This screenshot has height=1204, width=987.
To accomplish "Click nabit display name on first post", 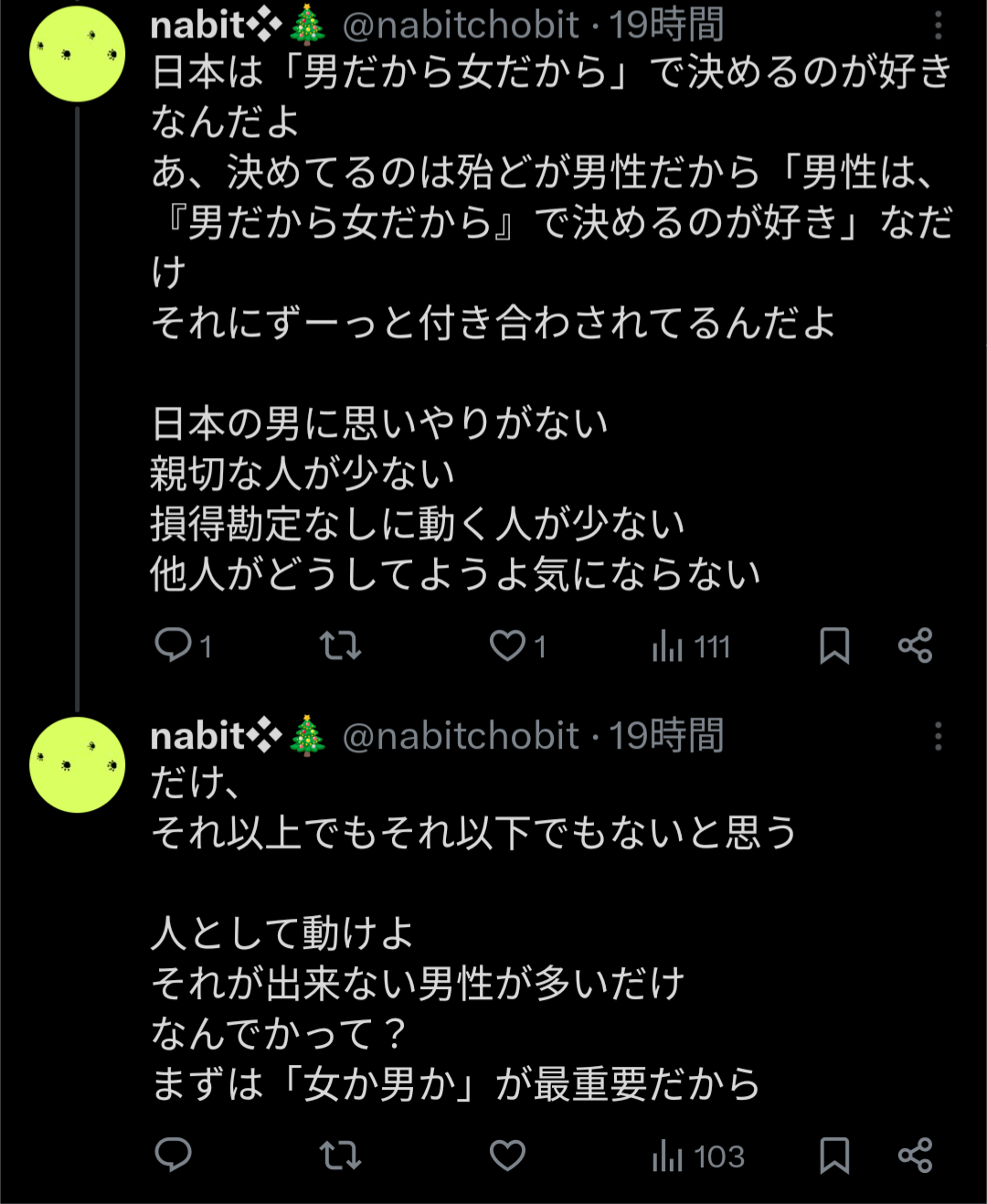I will pos(197,26).
